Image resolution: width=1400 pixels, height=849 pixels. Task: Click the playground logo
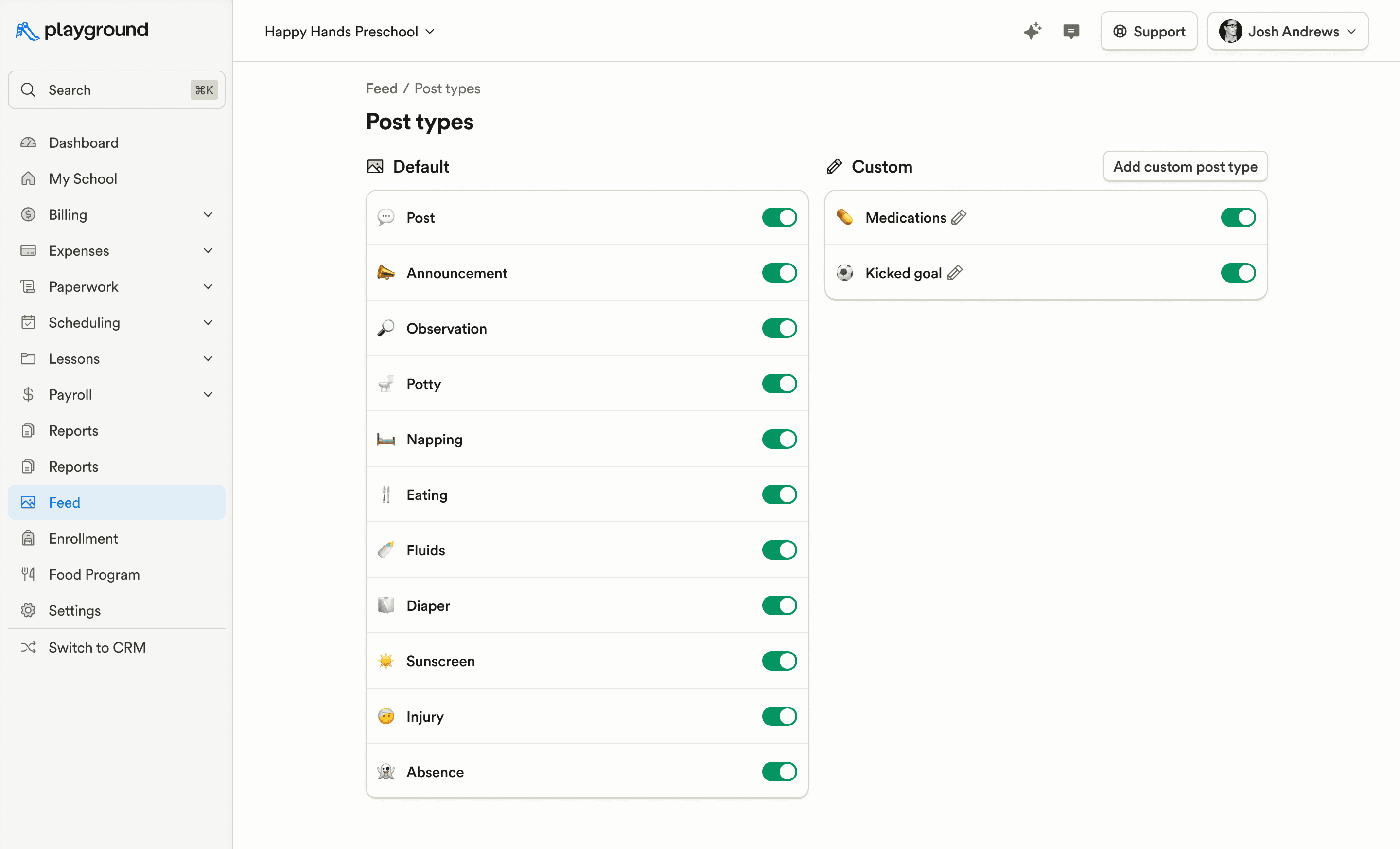point(82,30)
